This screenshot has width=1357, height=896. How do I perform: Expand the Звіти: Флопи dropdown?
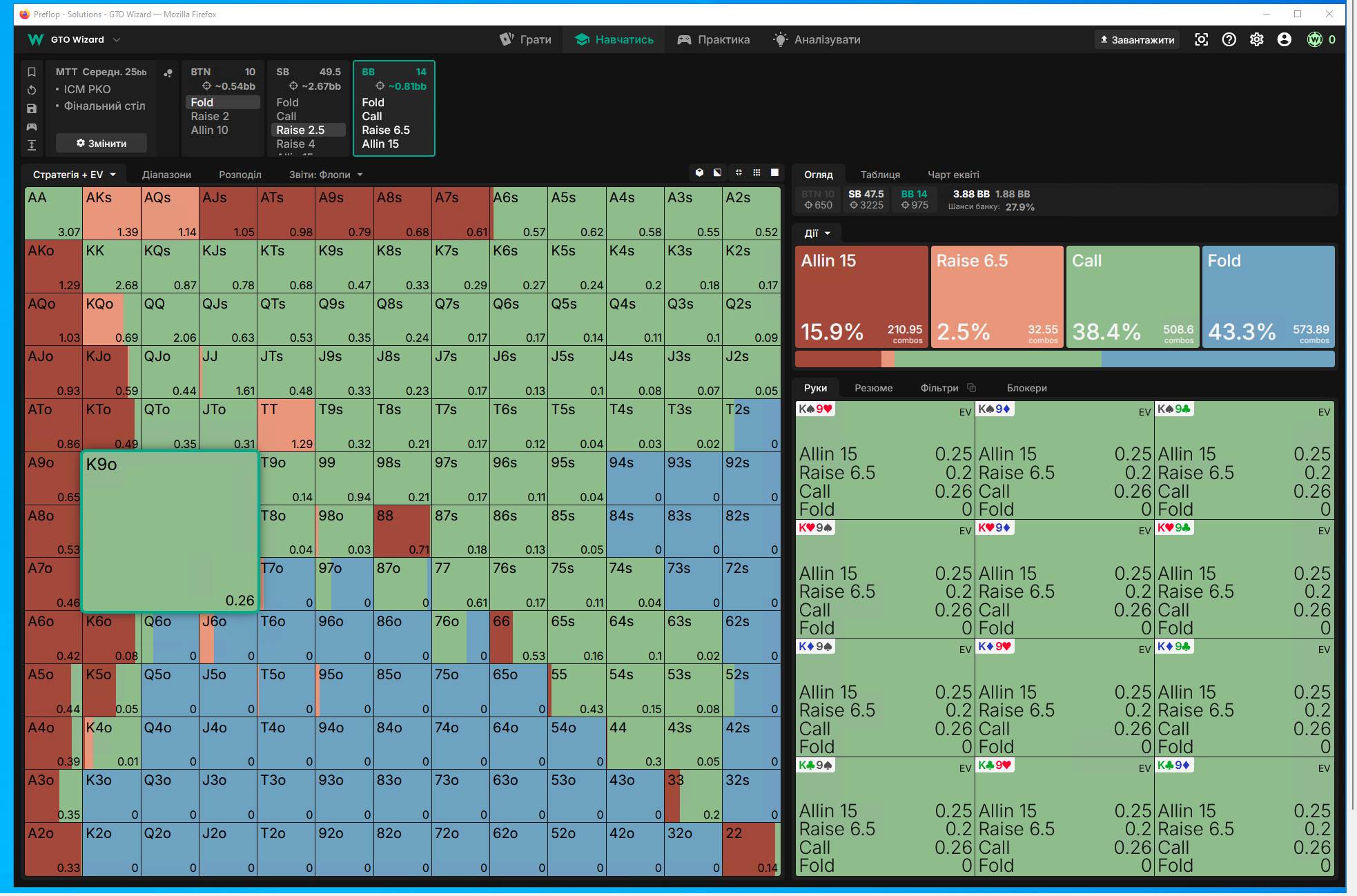pyautogui.click(x=326, y=175)
